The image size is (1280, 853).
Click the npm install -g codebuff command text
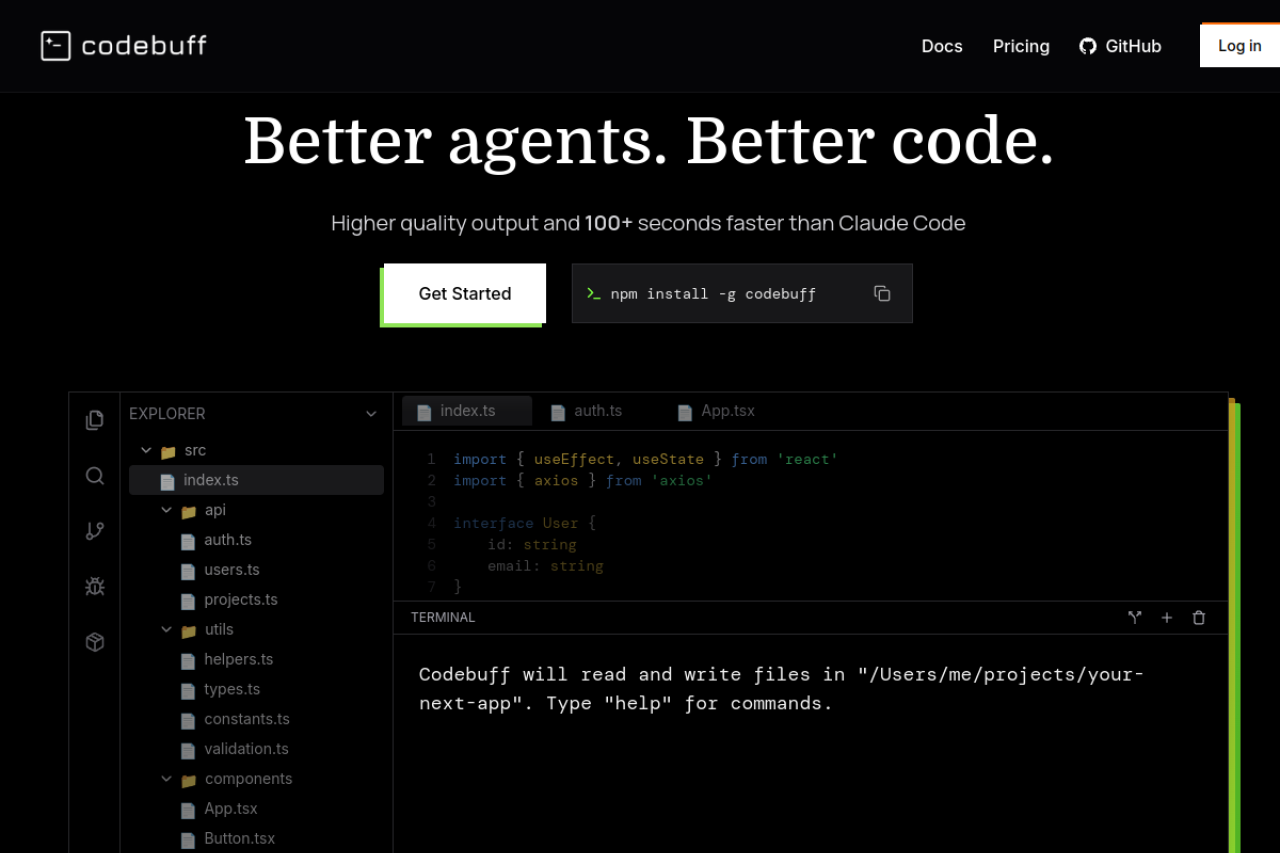click(713, 294)
